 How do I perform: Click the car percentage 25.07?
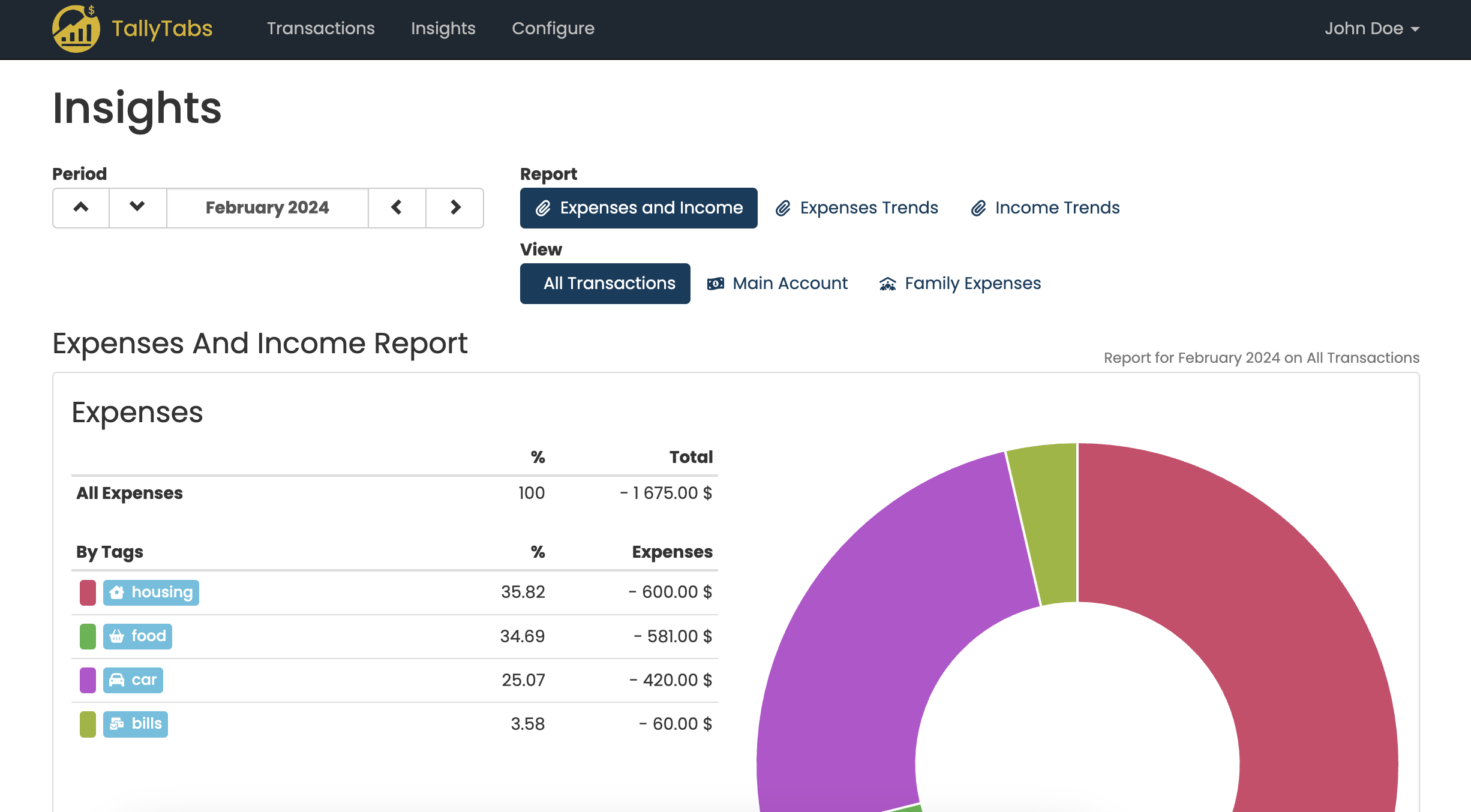click(523, 680)
